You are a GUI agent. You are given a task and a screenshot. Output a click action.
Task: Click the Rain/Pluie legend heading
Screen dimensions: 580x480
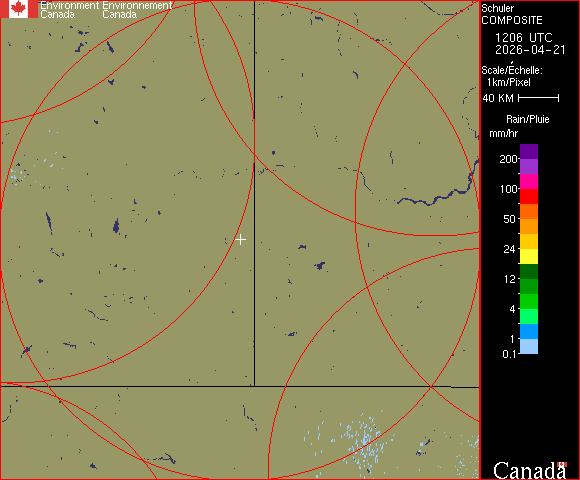(x=527, y=119)
